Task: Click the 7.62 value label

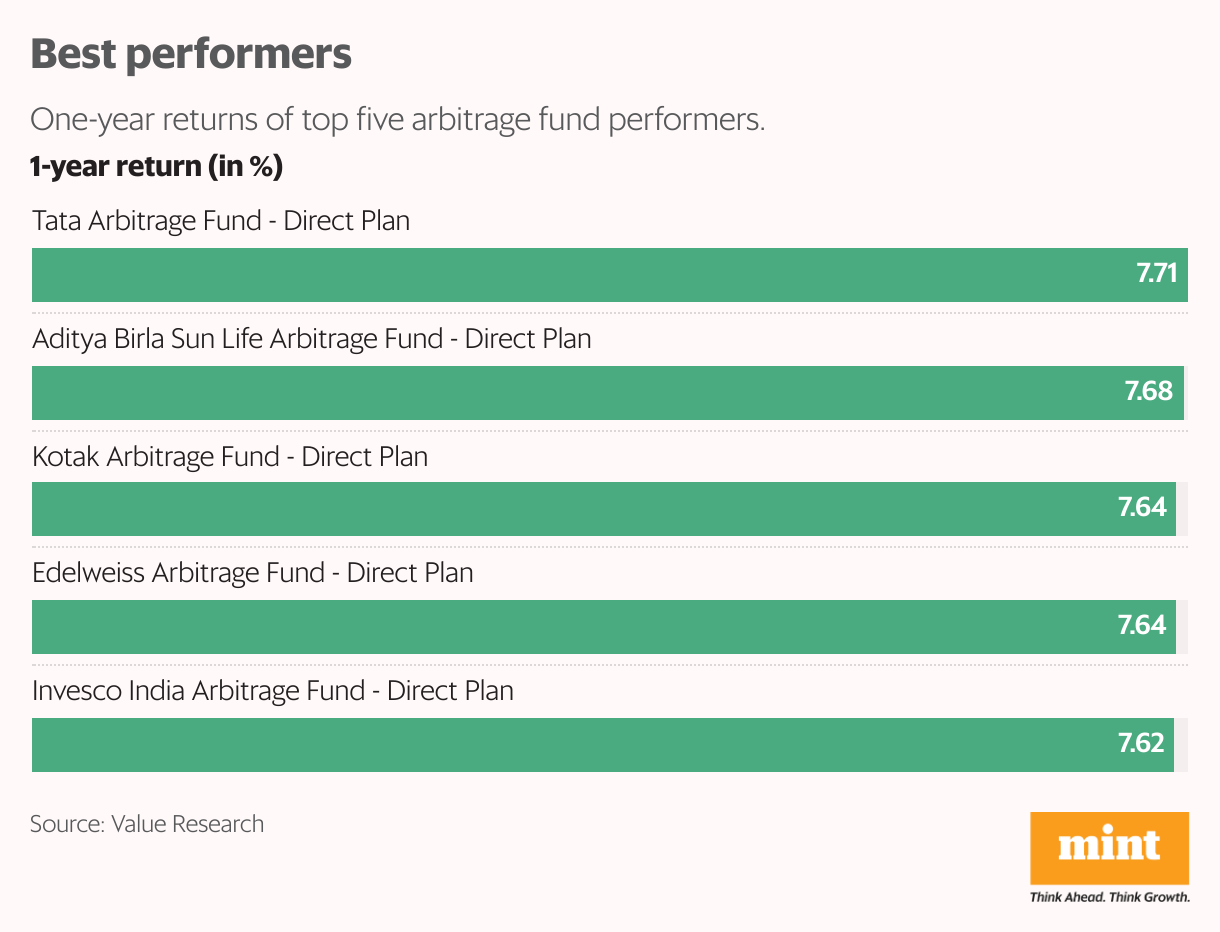Action: point(1141,743)
